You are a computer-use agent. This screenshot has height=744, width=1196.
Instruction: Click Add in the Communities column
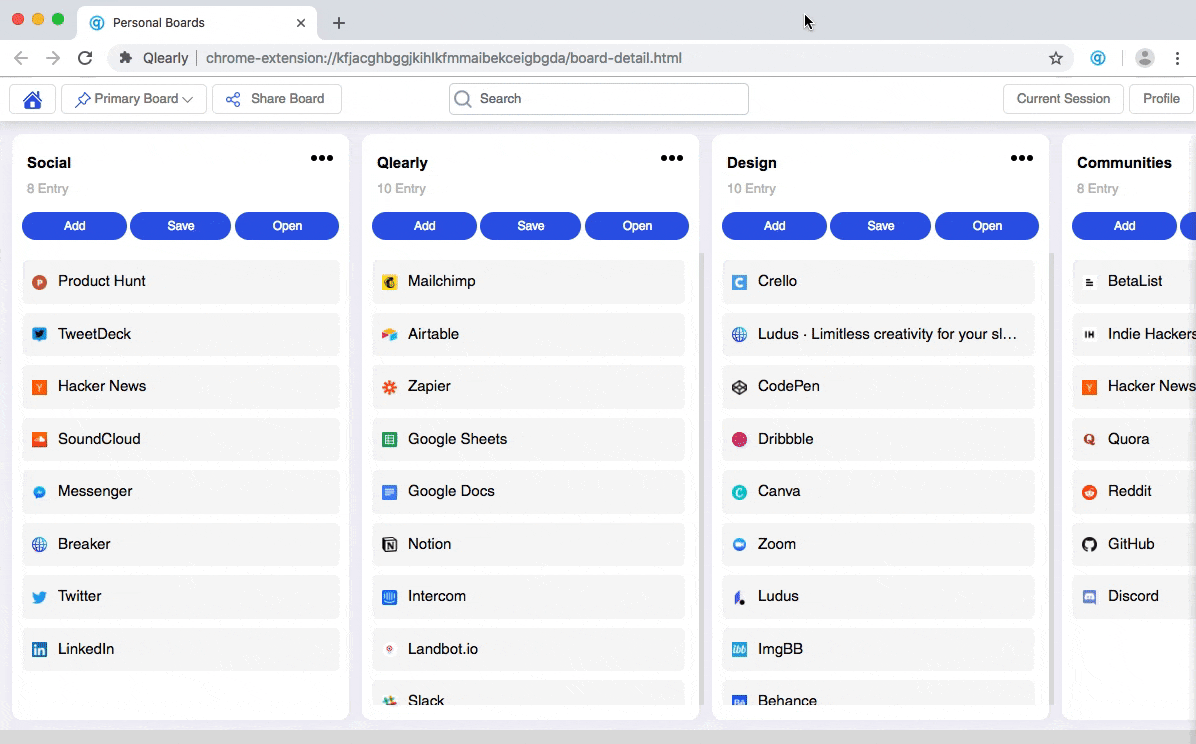[x=1124, y=226]
